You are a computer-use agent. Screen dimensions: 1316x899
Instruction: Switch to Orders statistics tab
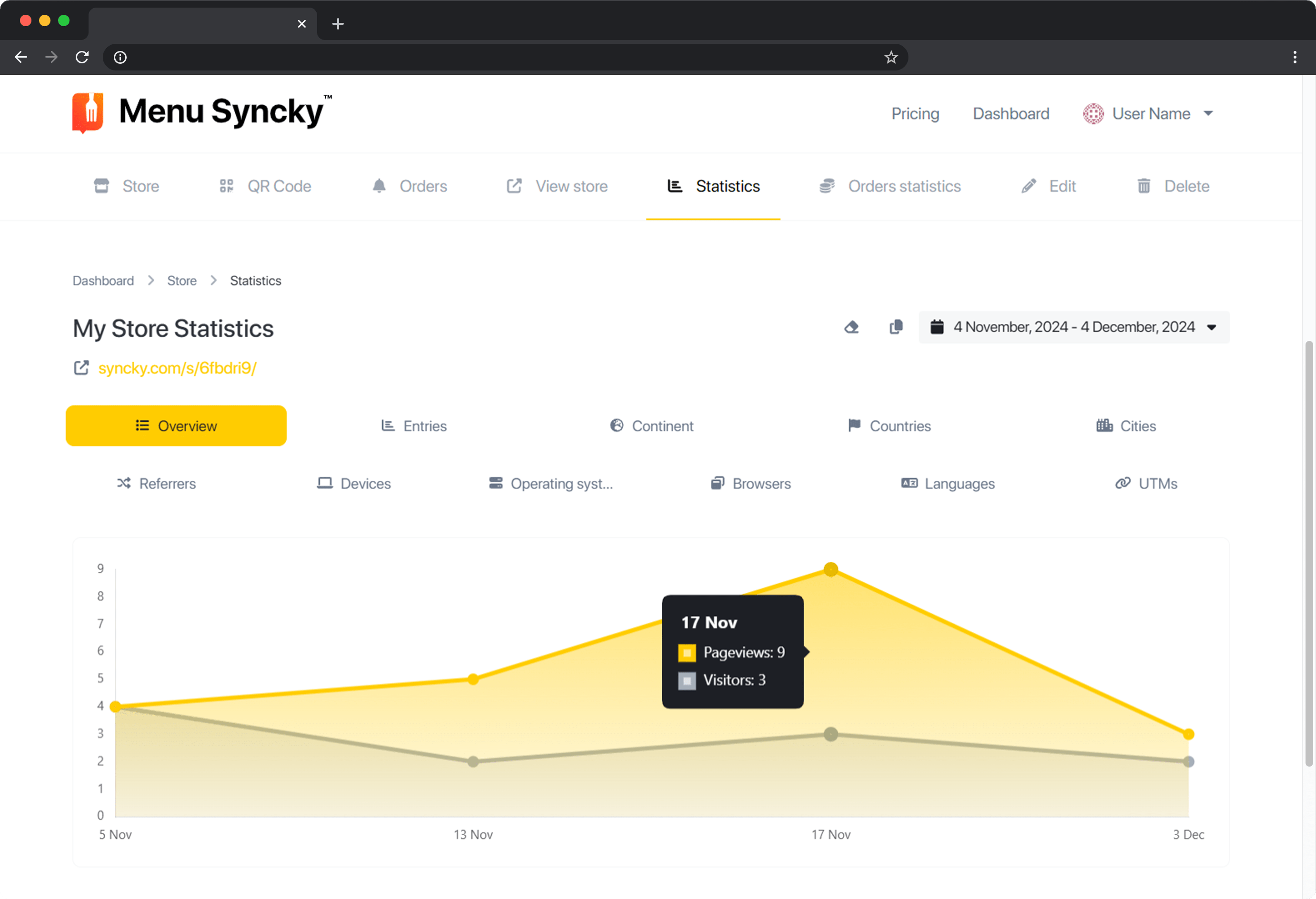(x=889, y=186)
